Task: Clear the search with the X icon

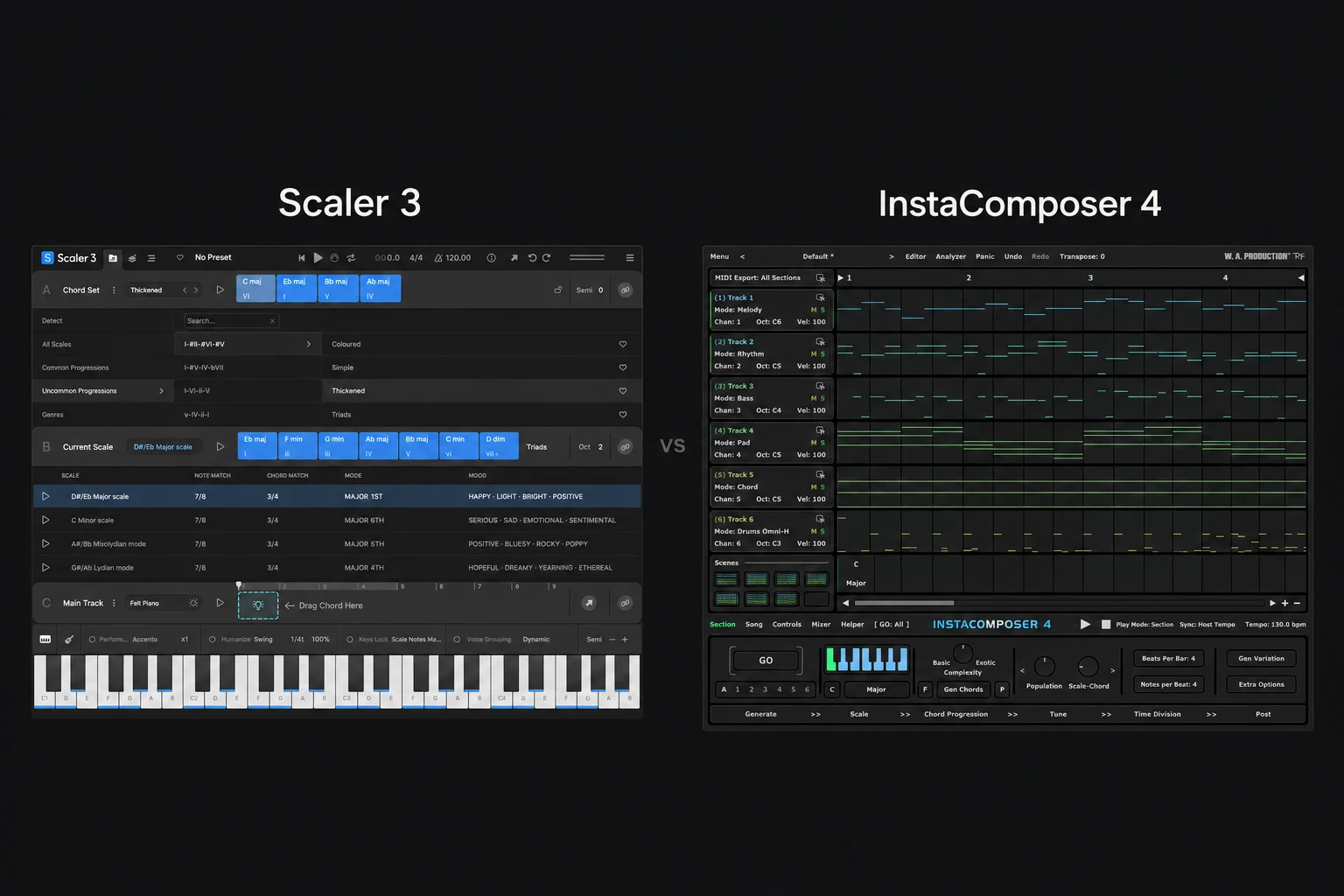Action: pyautogui.click(x=272, y=321)
